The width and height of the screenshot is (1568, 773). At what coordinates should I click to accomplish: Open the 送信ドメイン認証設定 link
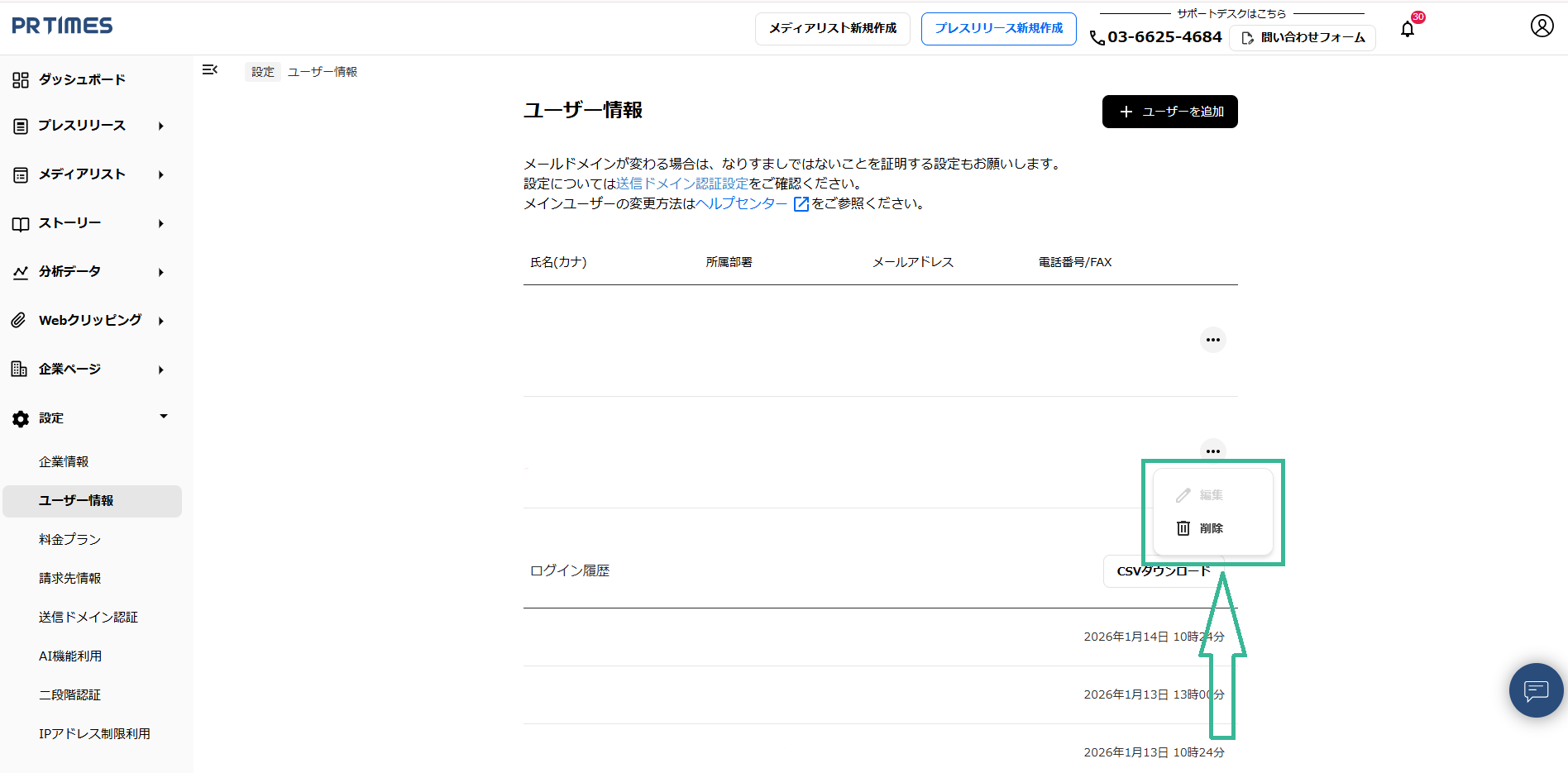(x=682, y=183)
